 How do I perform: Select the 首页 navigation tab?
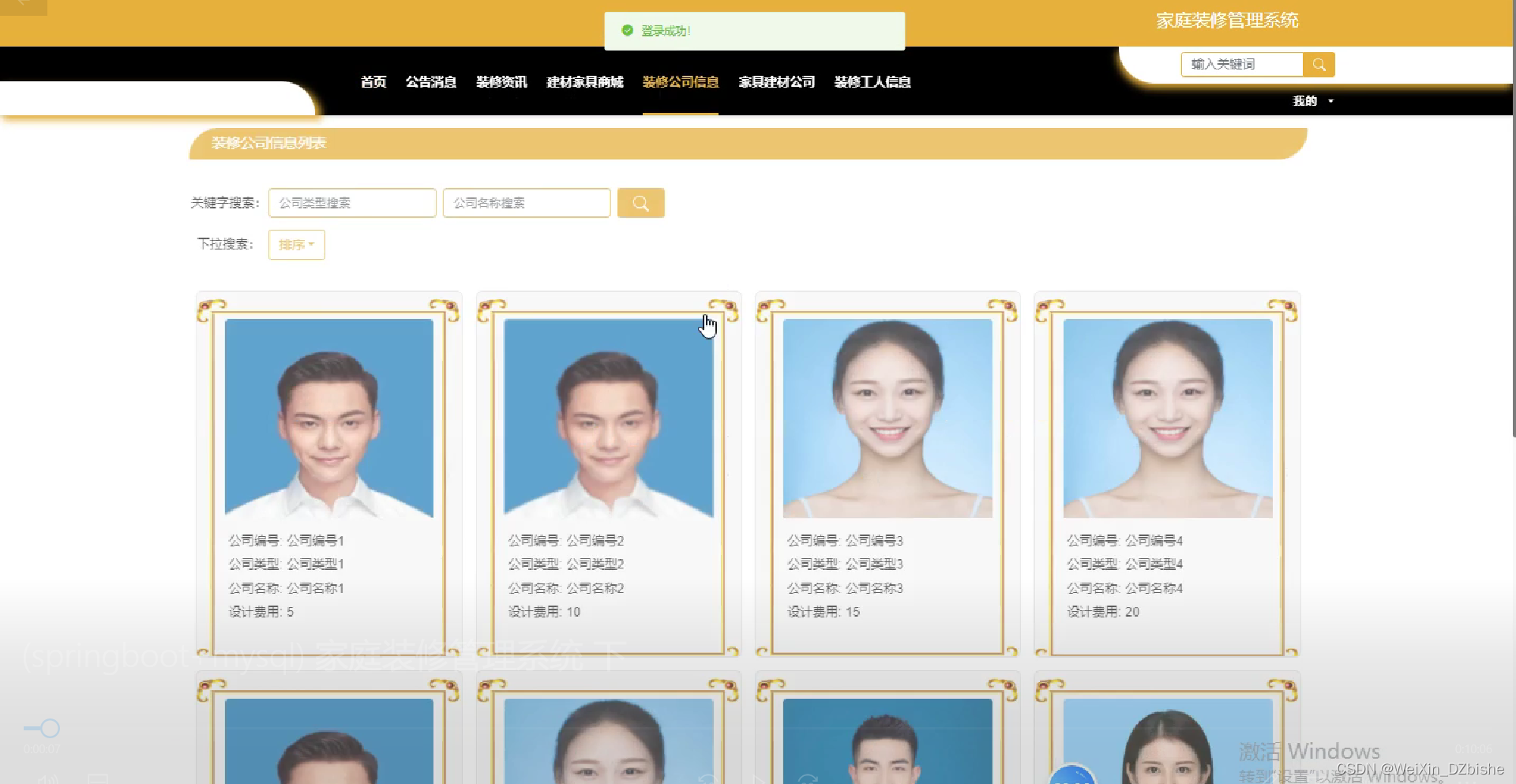tap(373, 82)
